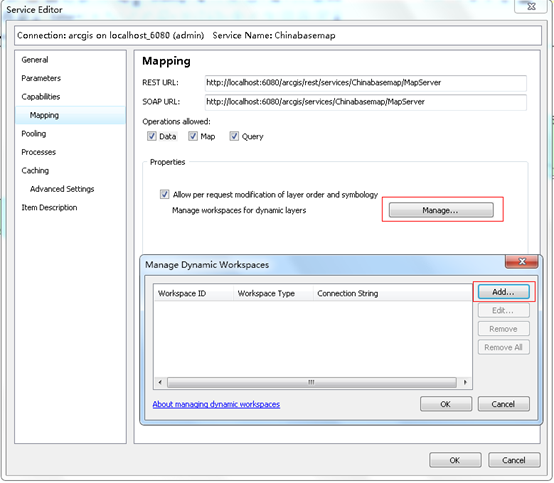Sort by Workspace ID column header
Screen dimensions: 554x483
click(194, 293)
